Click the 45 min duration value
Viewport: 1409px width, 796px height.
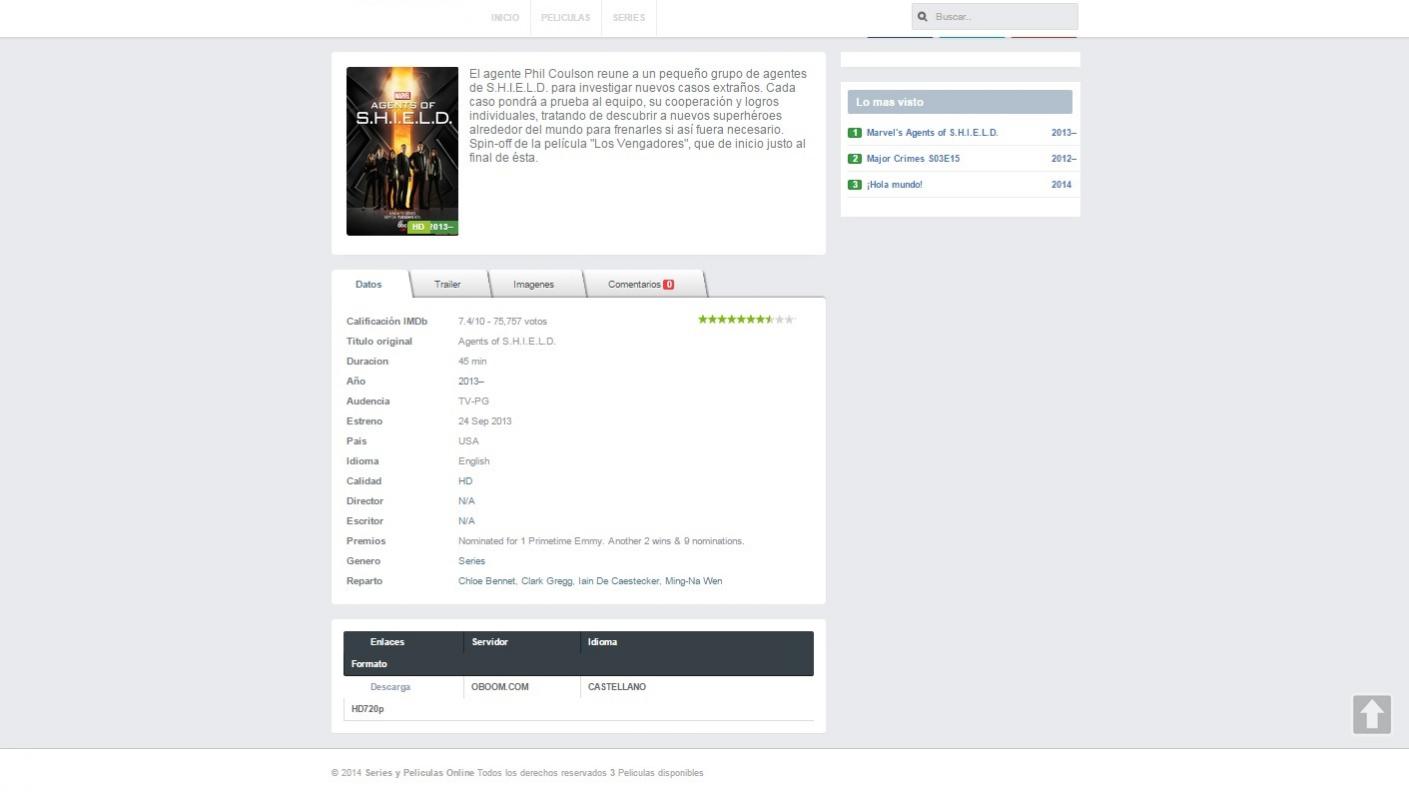click(472, 361)
